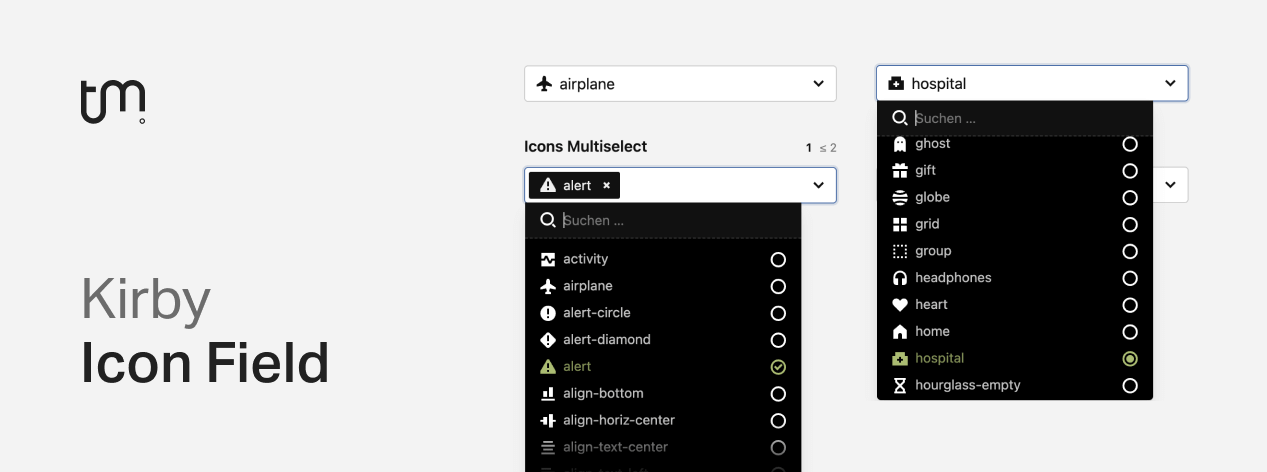
Task: Click the heart icon
Action: point(899,305)
